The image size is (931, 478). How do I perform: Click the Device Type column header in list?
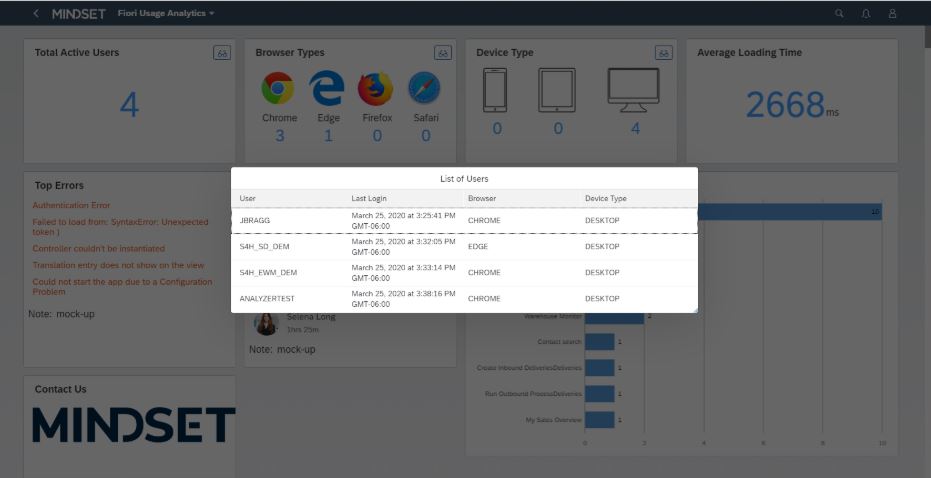click(606, 198)
